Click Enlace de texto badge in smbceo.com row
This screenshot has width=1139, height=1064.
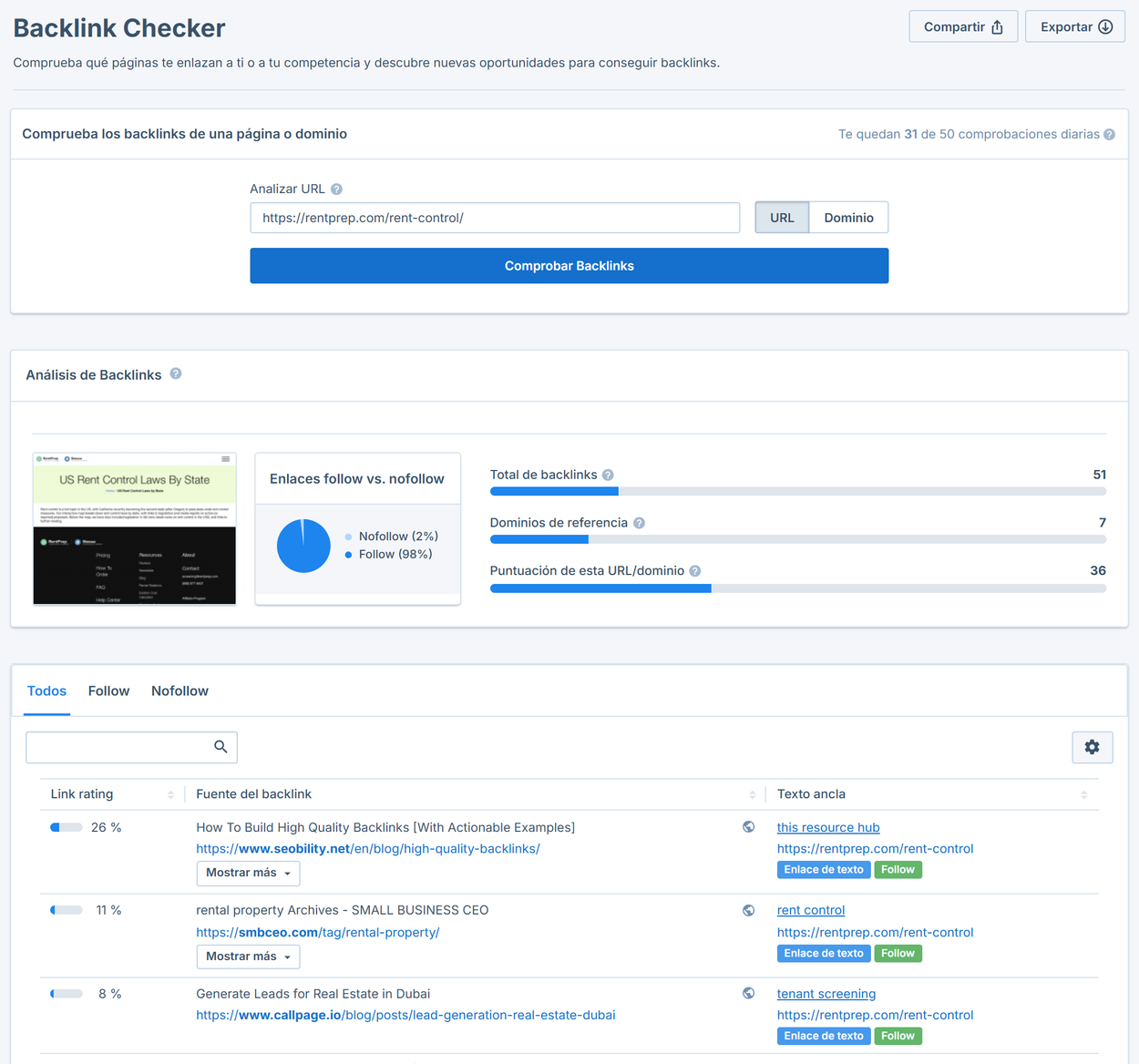click(824, 954)
